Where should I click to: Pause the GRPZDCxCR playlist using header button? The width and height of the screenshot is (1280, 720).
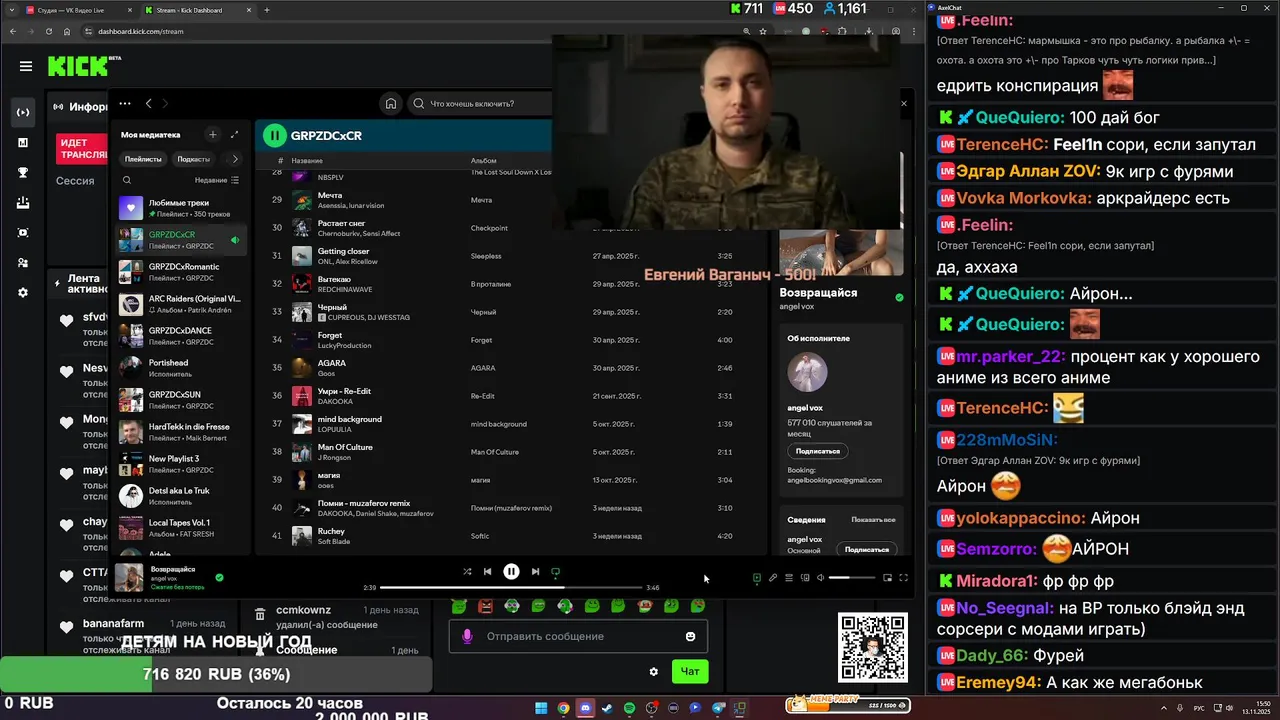coord(274,135)
